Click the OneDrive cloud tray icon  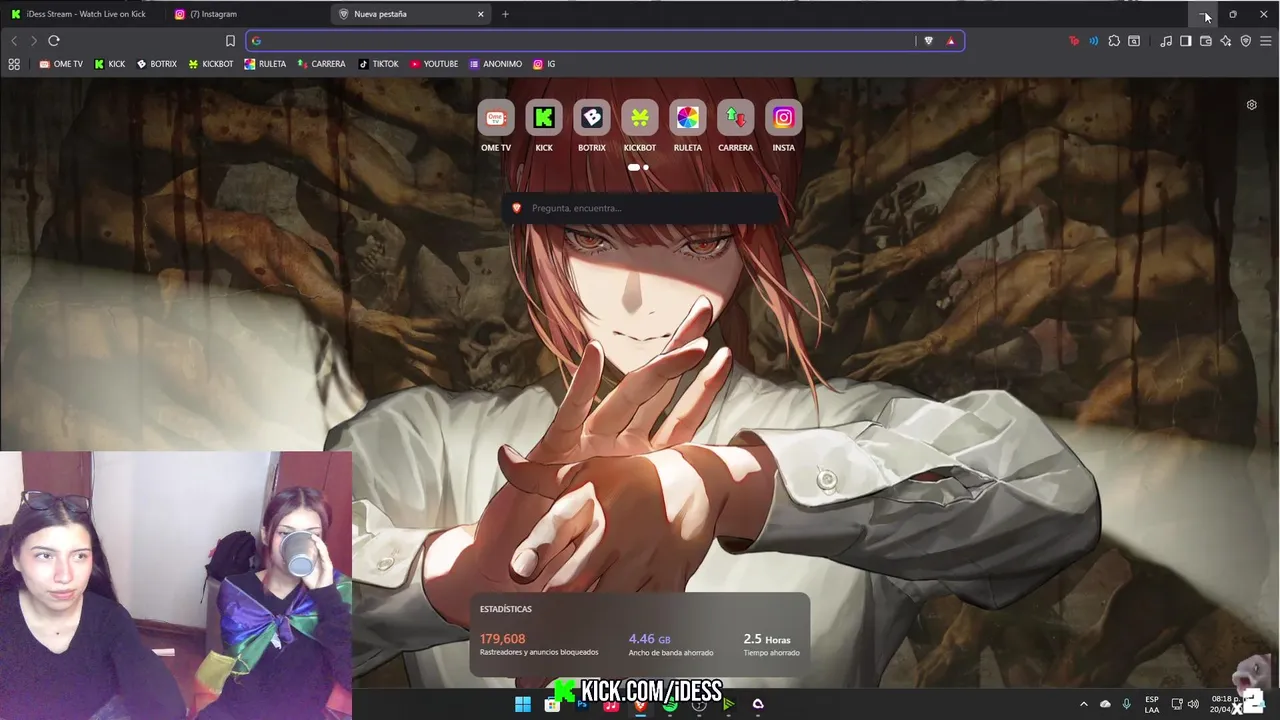pyautogui.click(x=1105, y=704)
